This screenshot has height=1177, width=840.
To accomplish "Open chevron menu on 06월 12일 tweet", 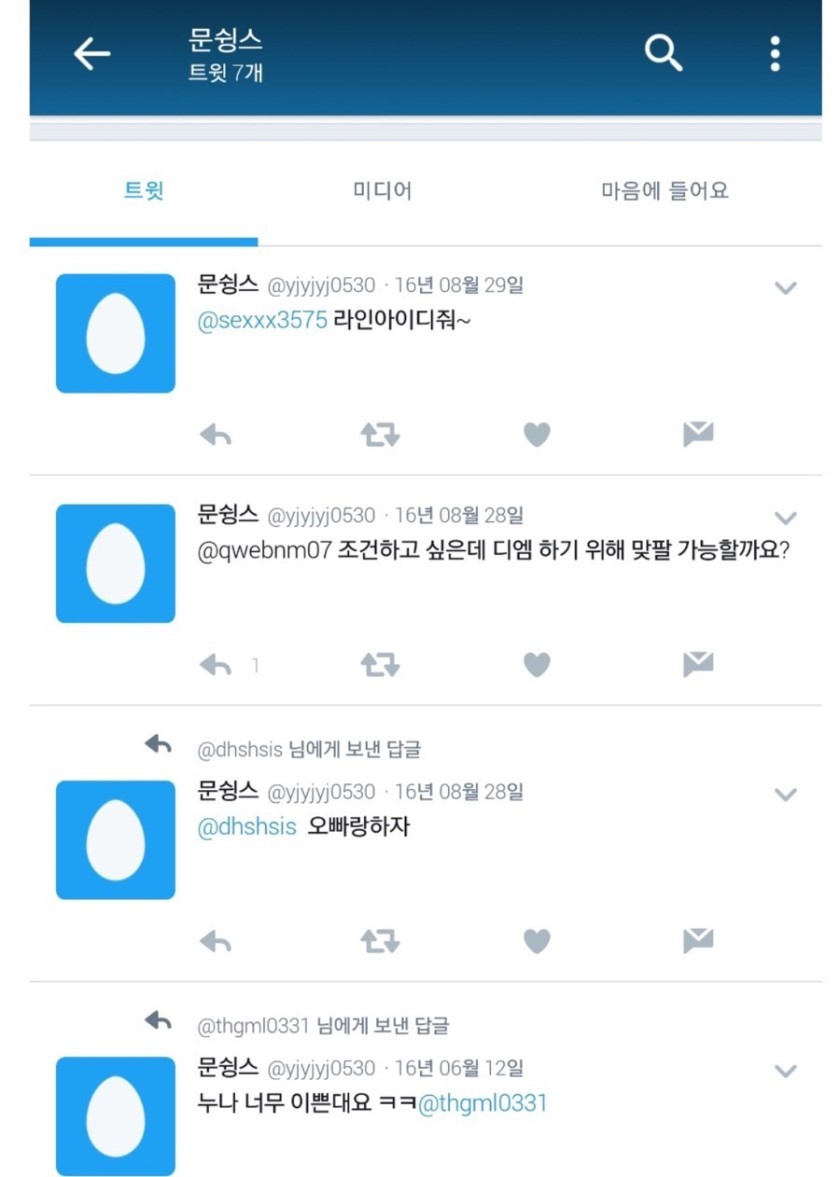I will pyautogui.click(x=785, y=1071).
